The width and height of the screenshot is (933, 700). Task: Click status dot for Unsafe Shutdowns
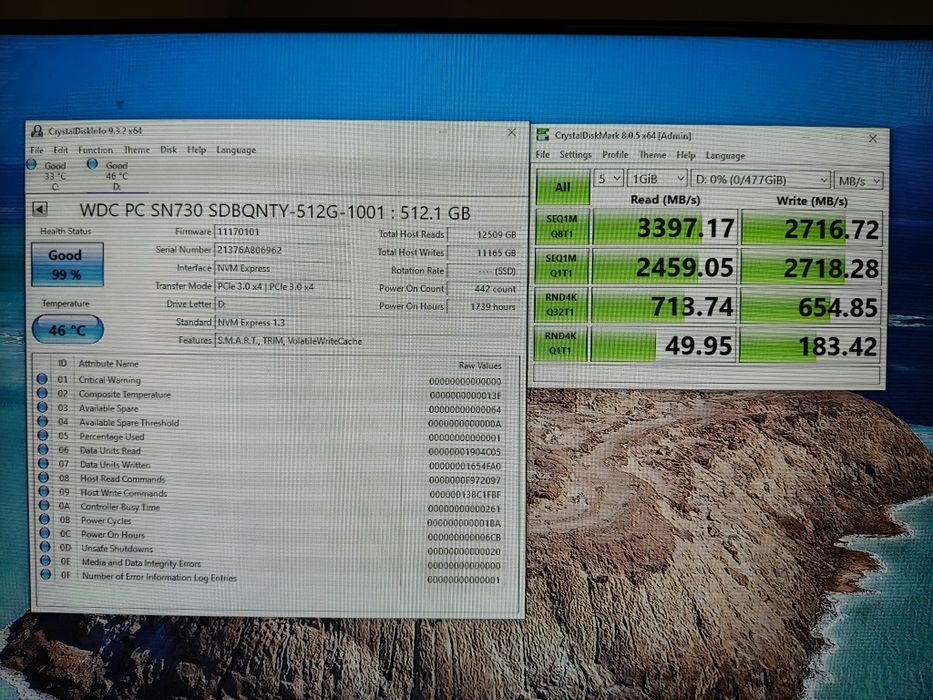tap(45, 546)
